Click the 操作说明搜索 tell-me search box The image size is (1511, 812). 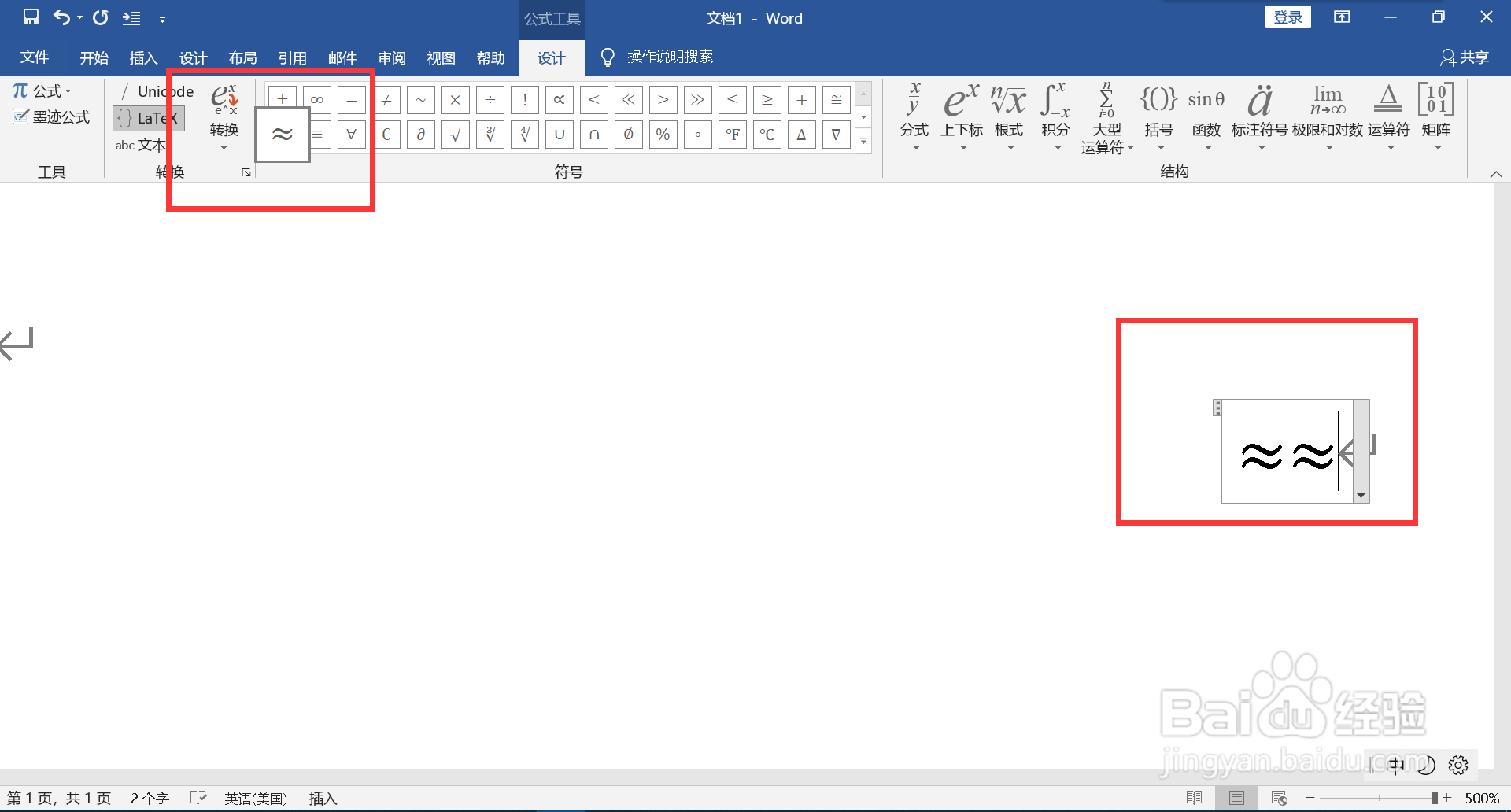(657, 57)
